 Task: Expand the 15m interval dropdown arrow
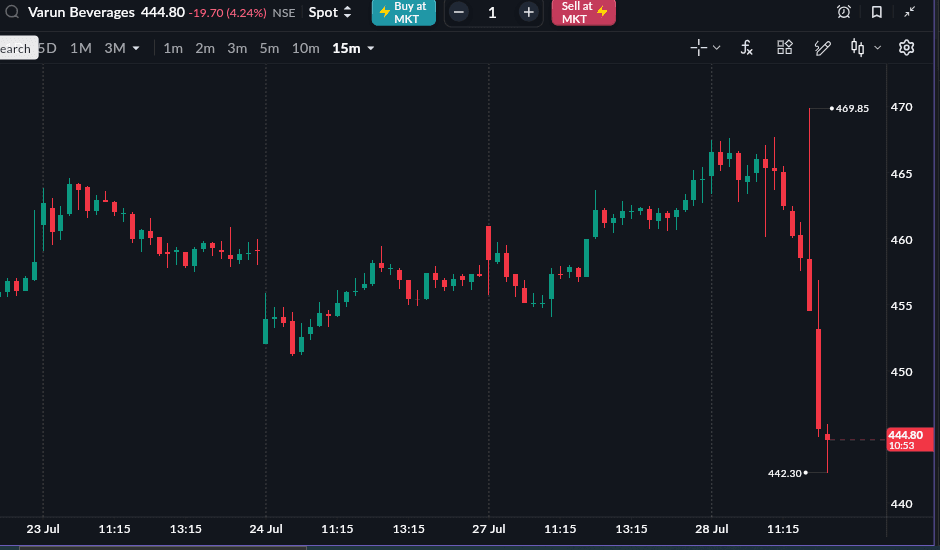pos(370,48)
